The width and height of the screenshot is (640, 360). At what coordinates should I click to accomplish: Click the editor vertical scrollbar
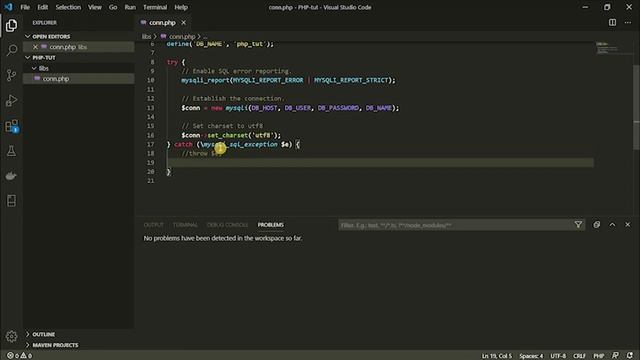click(636, 107)
